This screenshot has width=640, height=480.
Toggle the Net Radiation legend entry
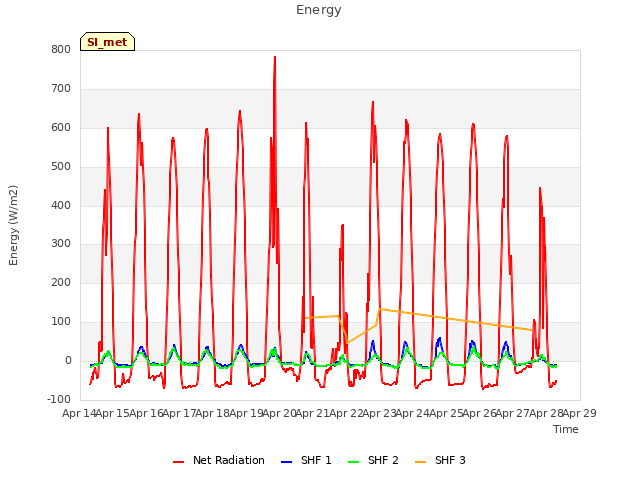(x=219, y=460)
